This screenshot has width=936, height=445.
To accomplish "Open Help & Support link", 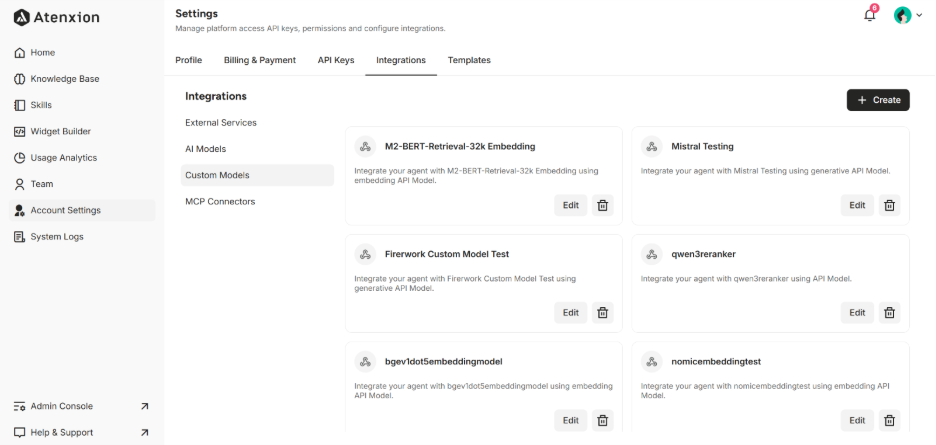I will [82, 432].
